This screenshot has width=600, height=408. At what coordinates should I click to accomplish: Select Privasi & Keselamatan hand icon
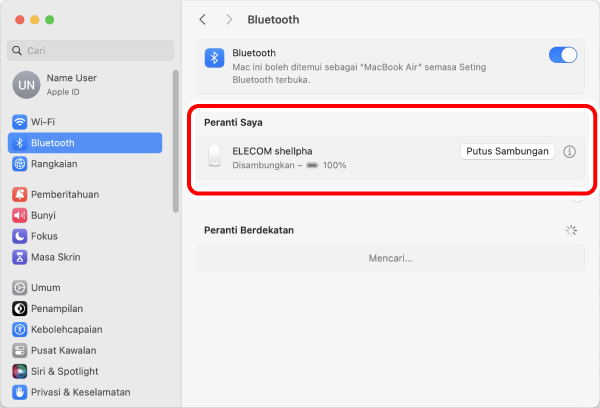pyautogui.click(x=20, y=392)
